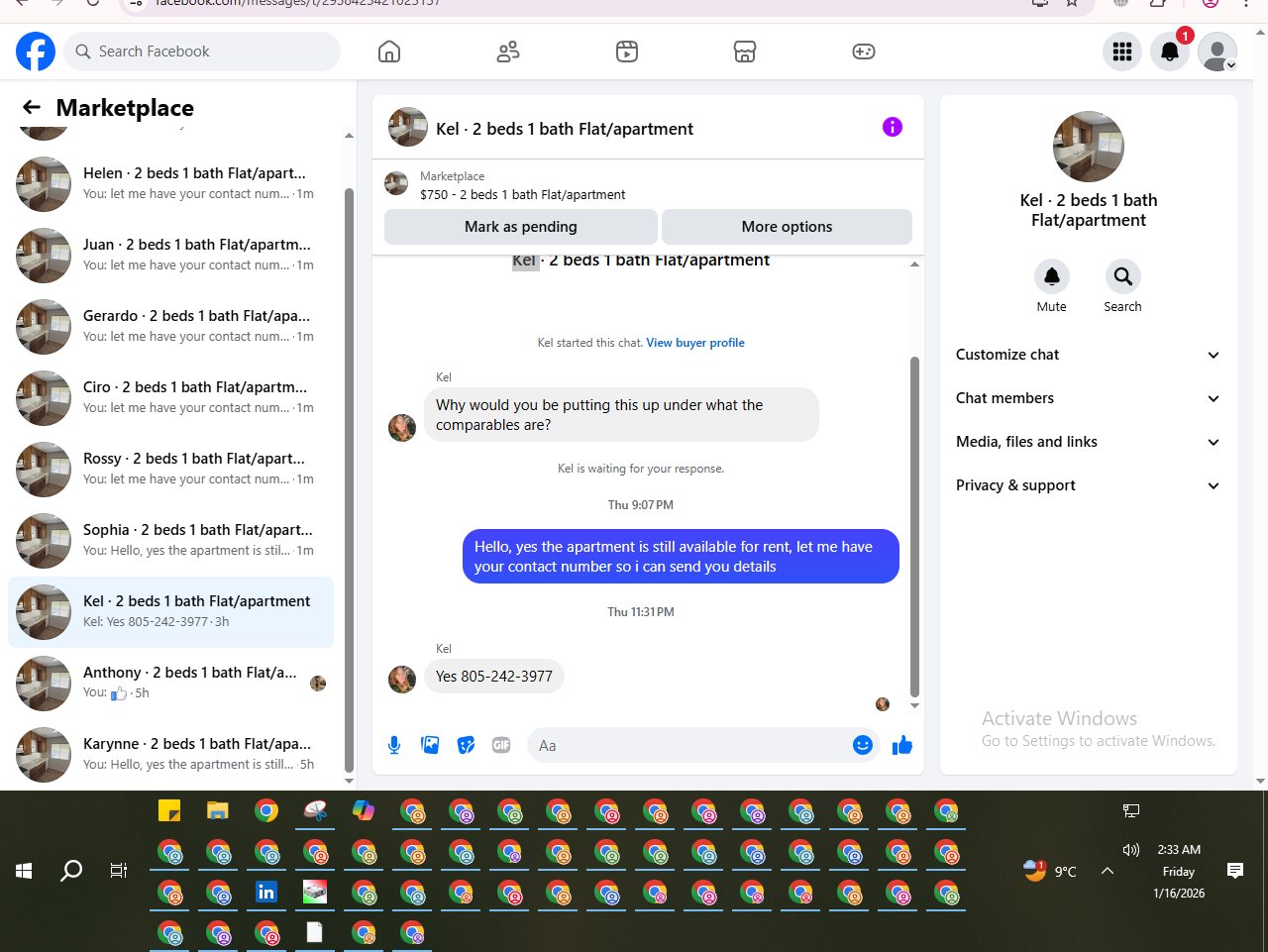Click Mark as pending button
Screen dimensions: 1268x952
(521, 227)
